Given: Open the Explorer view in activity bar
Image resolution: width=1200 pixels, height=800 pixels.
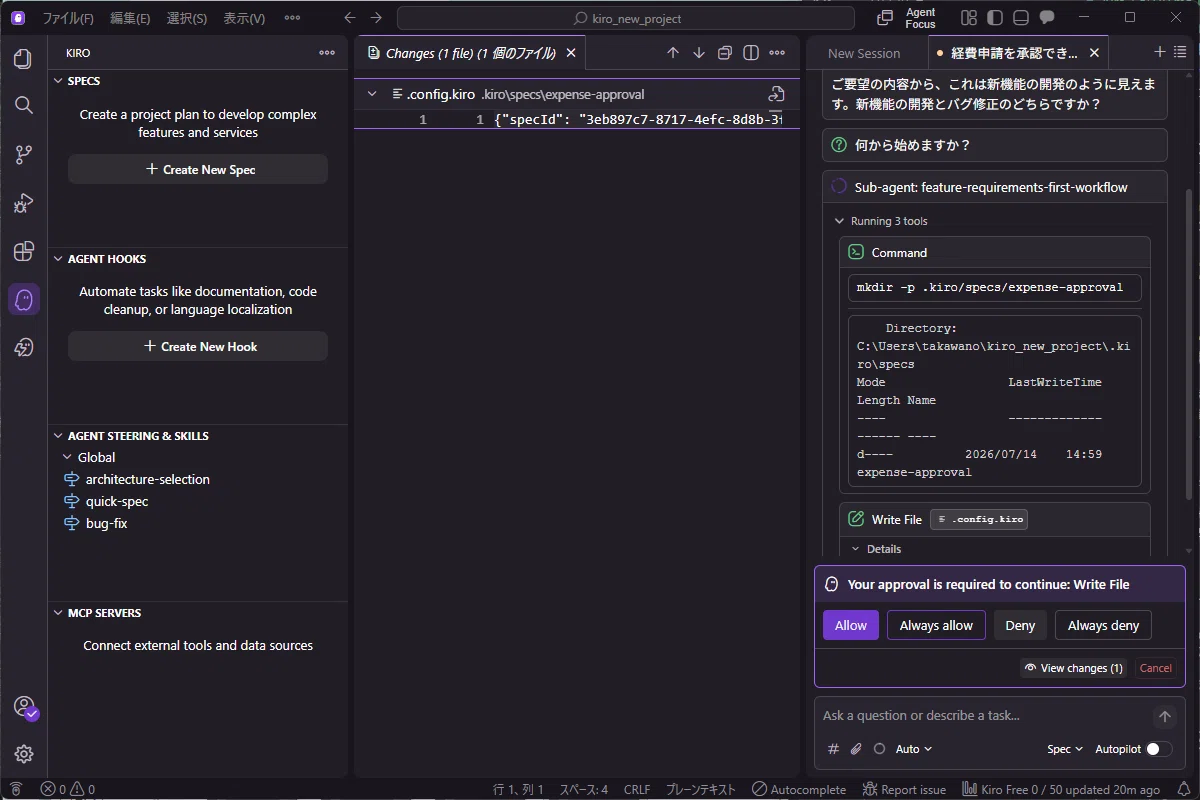Looking at the screenshot, I should pyautogui.click(x=24, y=59).
